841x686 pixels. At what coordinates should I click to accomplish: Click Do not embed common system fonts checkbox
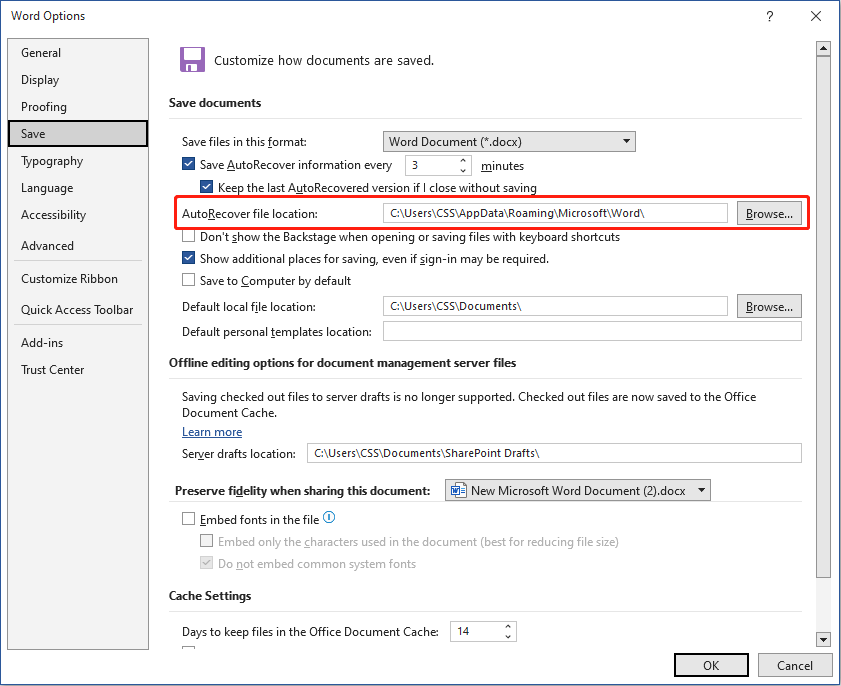pyautogui.click(x=206, y=563)
